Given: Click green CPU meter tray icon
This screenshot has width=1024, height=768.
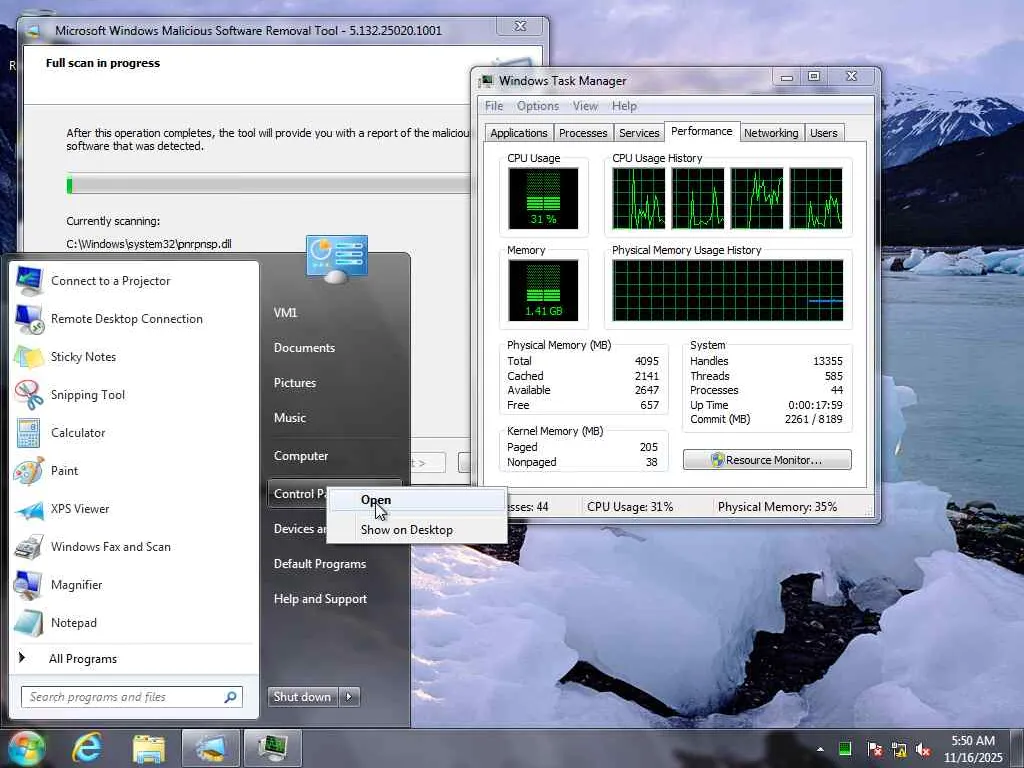Looking at the screenshot, I should point(845,749).
